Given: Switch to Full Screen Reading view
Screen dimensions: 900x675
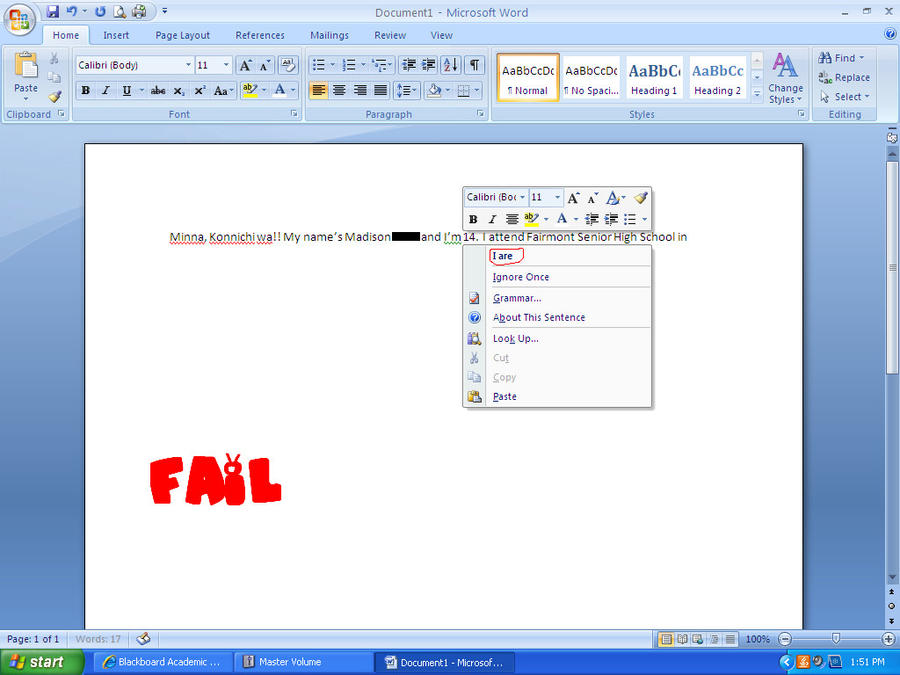Looking at the screenshot, I should pos(682,639).
